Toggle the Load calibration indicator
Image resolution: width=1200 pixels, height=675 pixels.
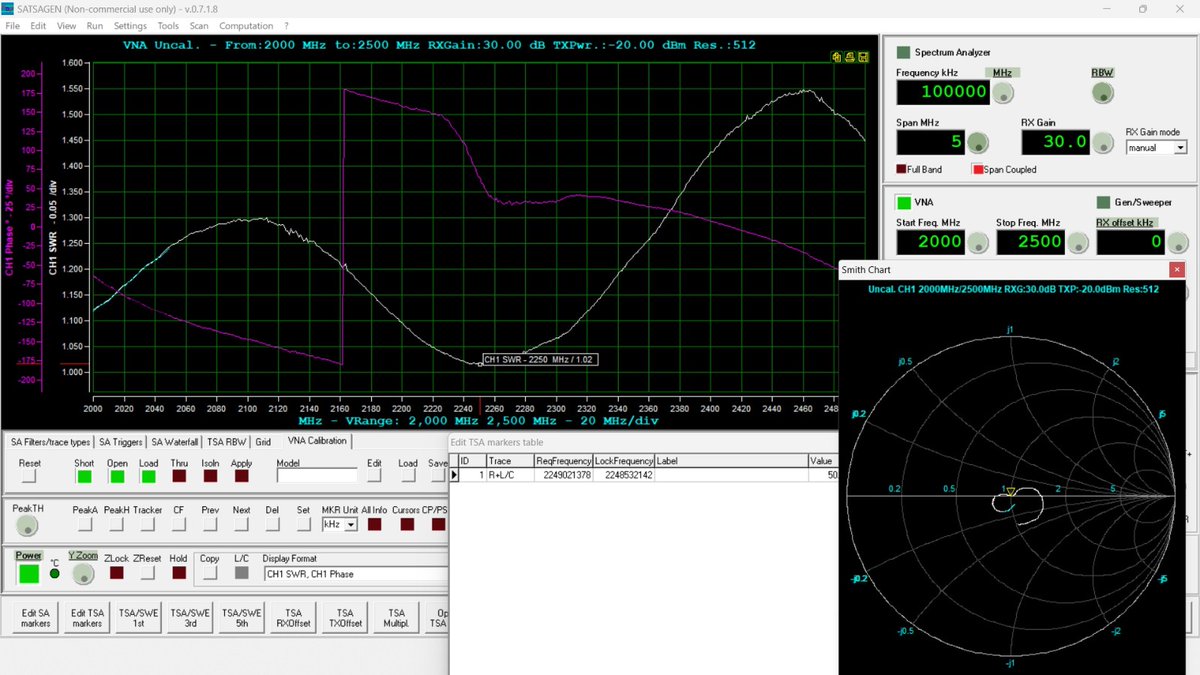(x=148, y=476)
